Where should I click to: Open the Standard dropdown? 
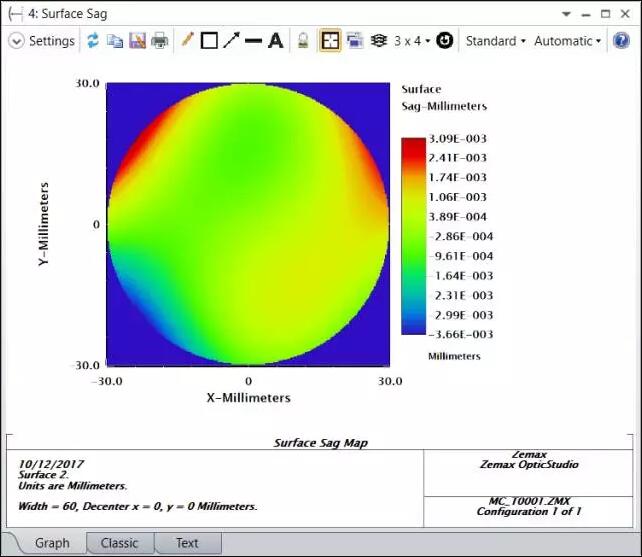[495, 41]
